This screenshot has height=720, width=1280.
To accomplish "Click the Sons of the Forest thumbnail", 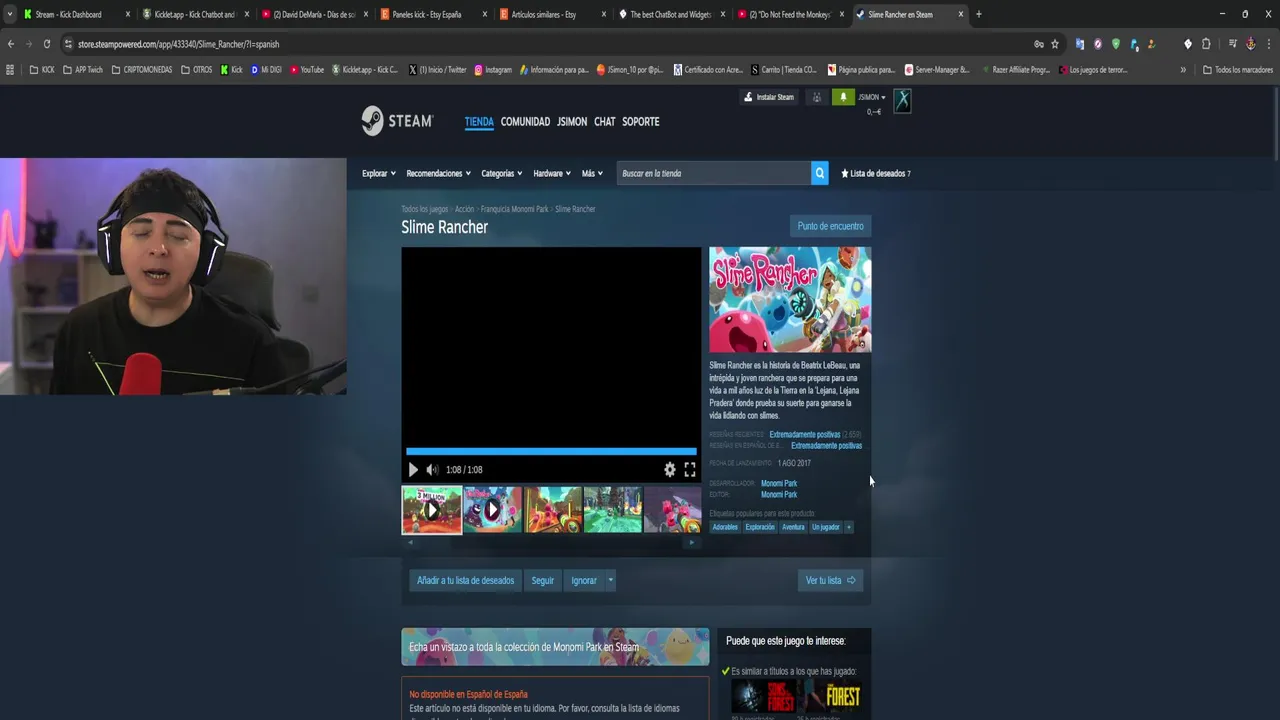I will 765,696.
